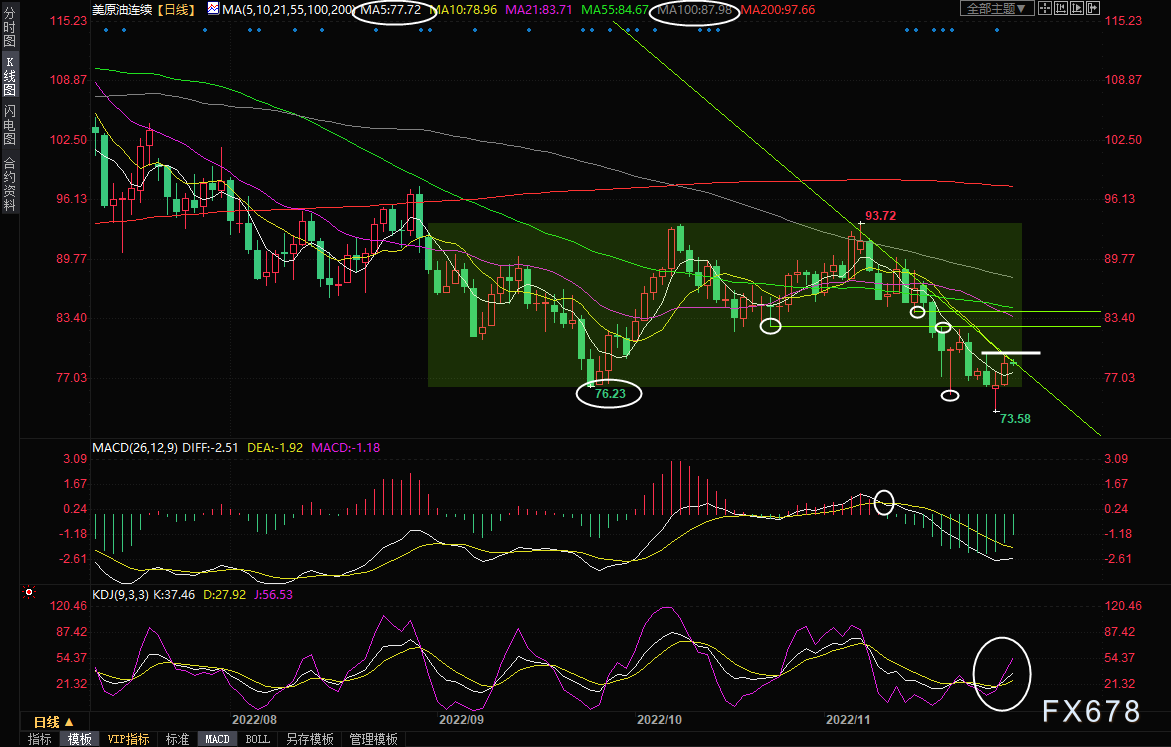Click the 76.23 low price label

click(610, 394)
